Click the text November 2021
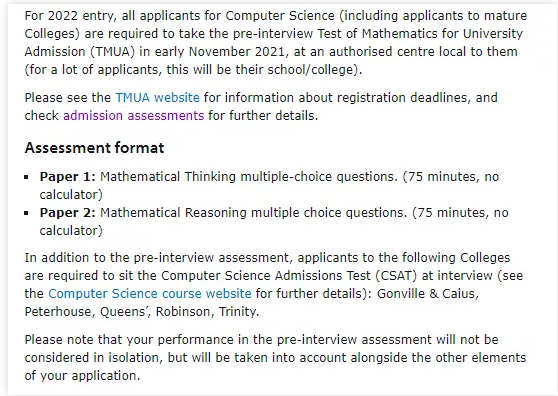 pos(237,52)
